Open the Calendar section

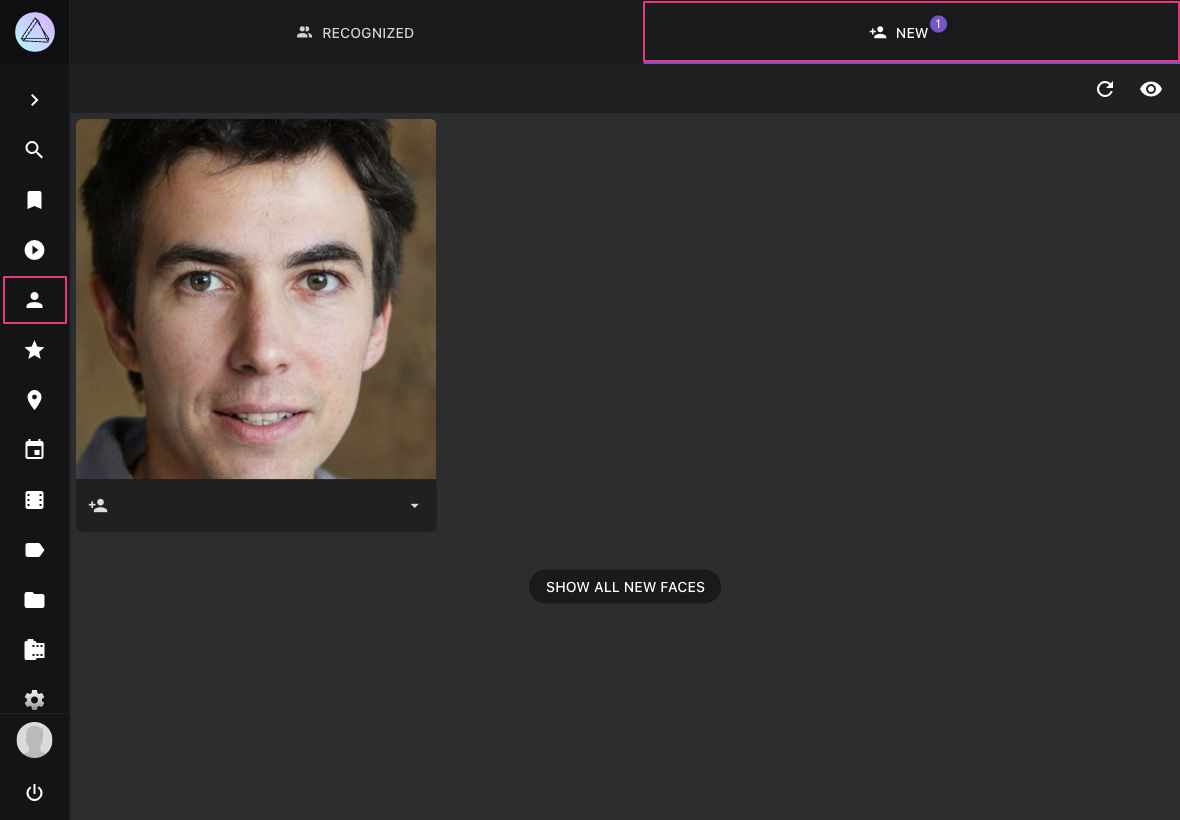click(x=35, y=449)
